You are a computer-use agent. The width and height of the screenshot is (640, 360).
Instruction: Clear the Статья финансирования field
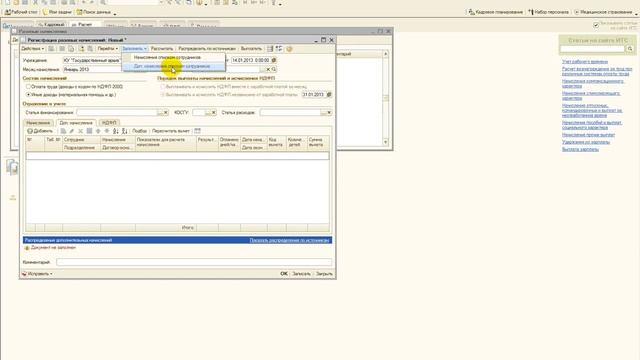pos(166,112)
